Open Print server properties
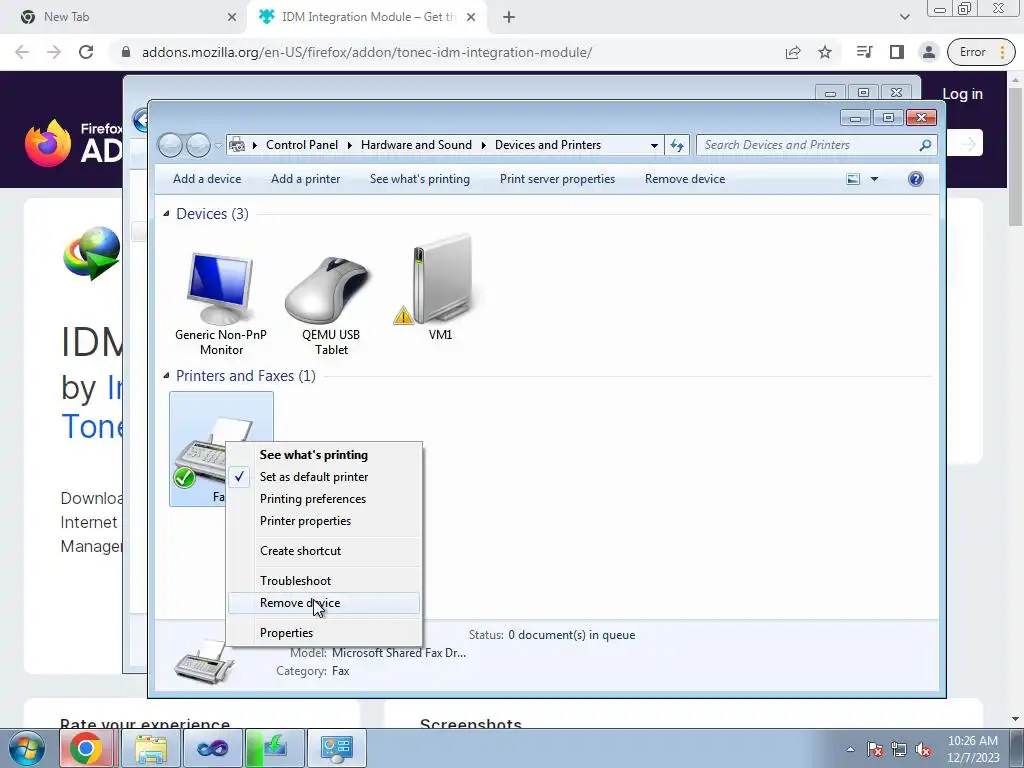This screenshot has height=768, width=1024. [557, 179]
